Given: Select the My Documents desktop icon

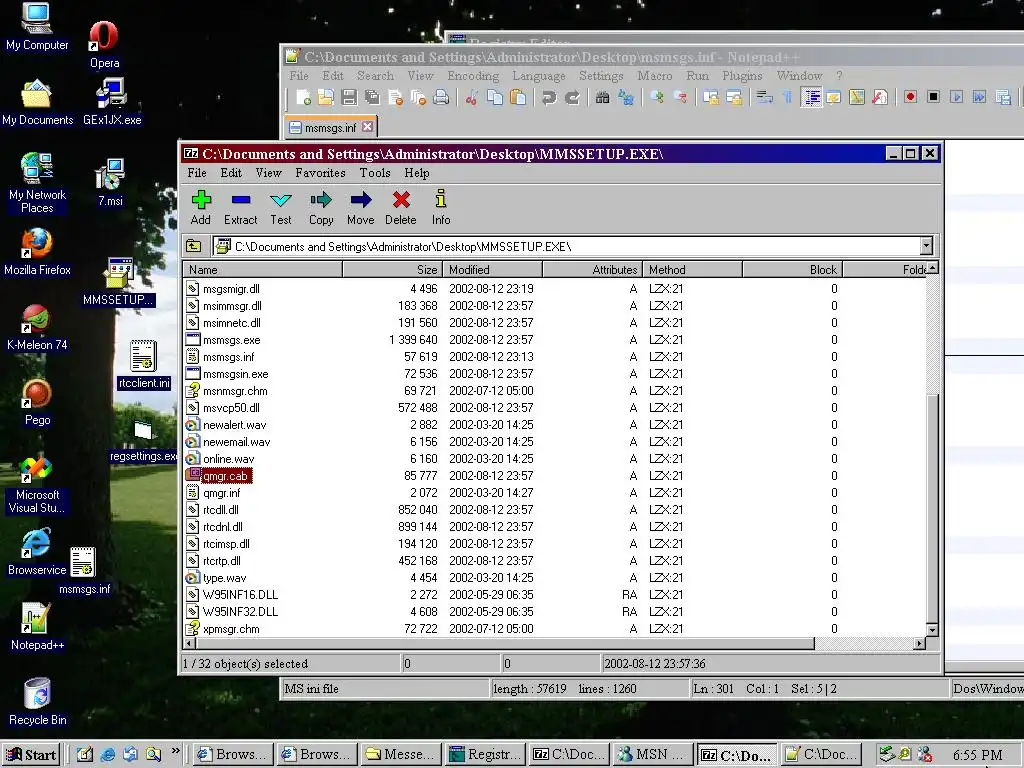Looking at the screenshot, I should (37, 103).
